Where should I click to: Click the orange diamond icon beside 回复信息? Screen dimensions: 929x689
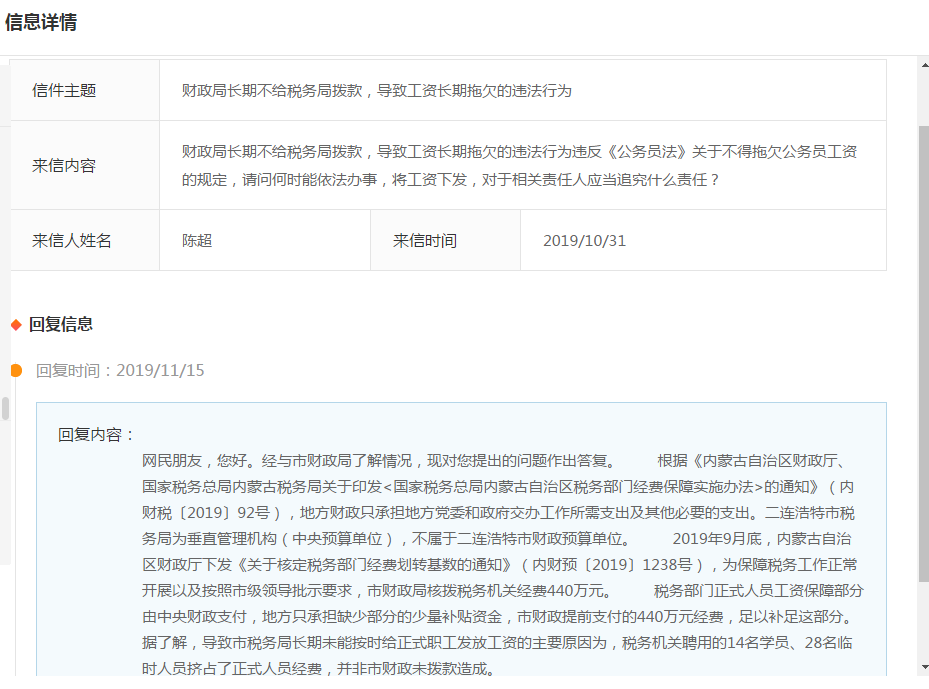(x=16, y=325)
